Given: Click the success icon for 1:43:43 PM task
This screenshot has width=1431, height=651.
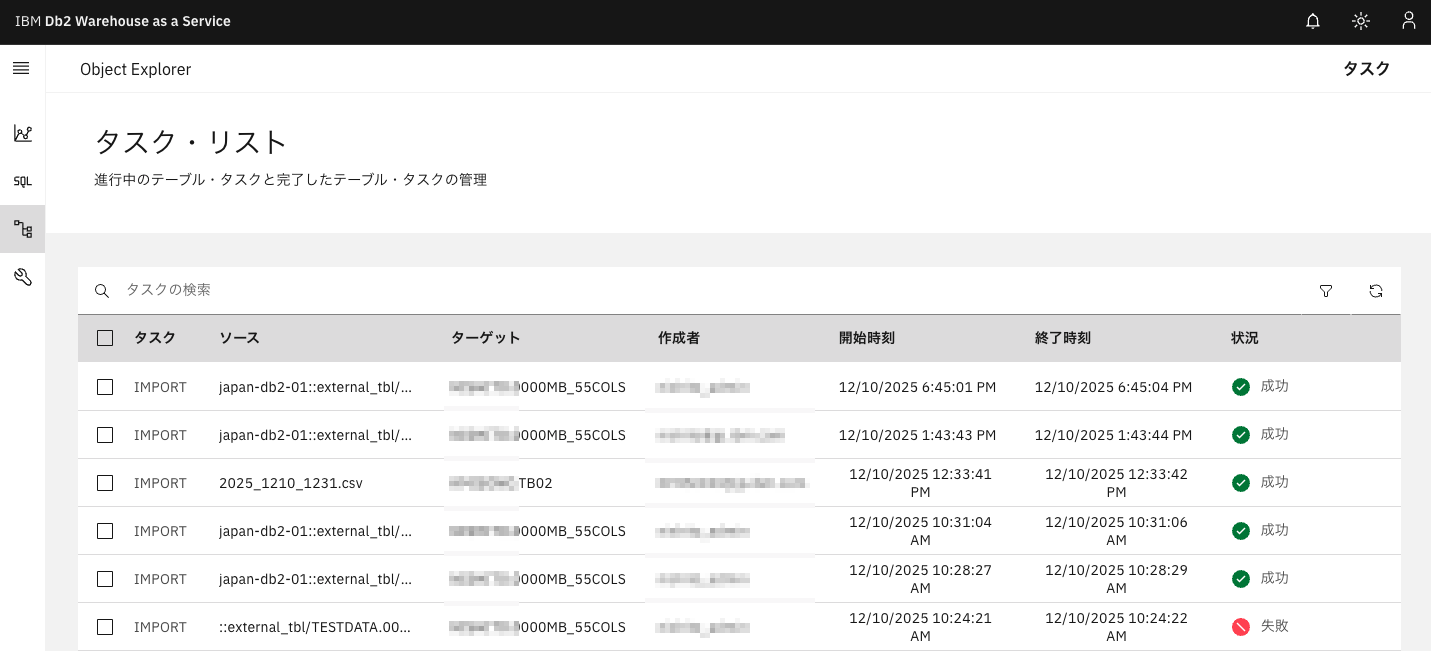Looking at the screenshot, I should 1241,435.
